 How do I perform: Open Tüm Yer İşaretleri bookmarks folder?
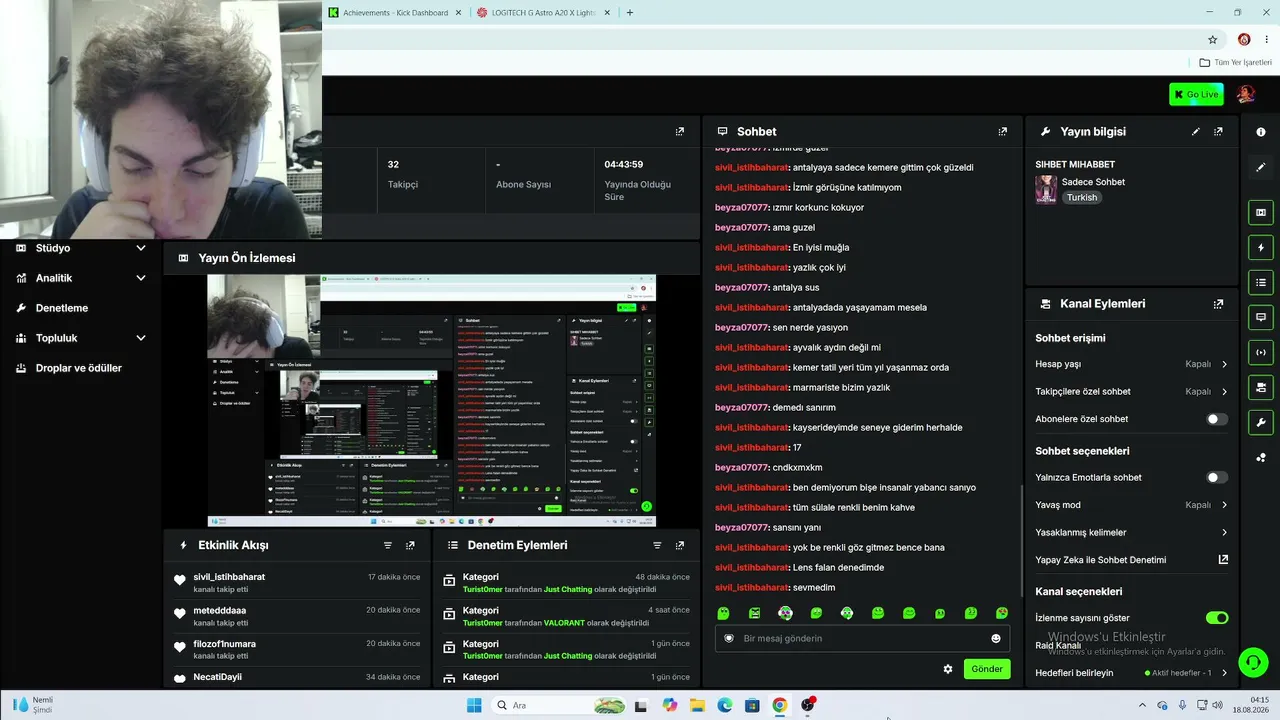1235,62
